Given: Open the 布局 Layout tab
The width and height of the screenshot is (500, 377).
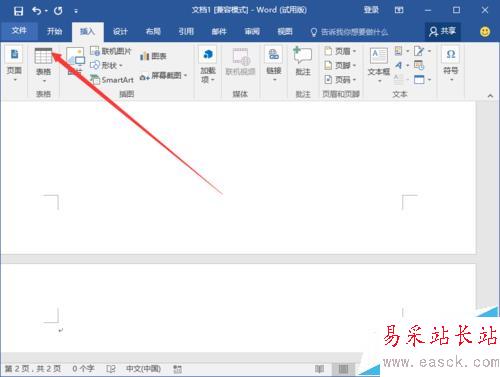Looking at the screenshot, I should click(153, 32).
